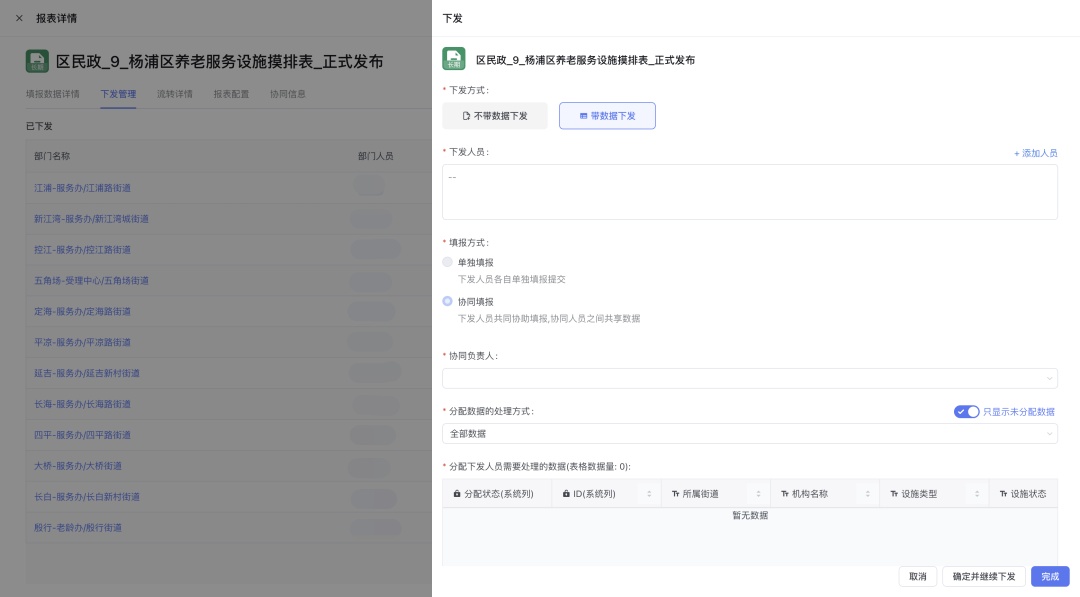Click the sort arrows in ID(系统列) column
This screenshot has height=597, width=1080.
coord(650,494)
